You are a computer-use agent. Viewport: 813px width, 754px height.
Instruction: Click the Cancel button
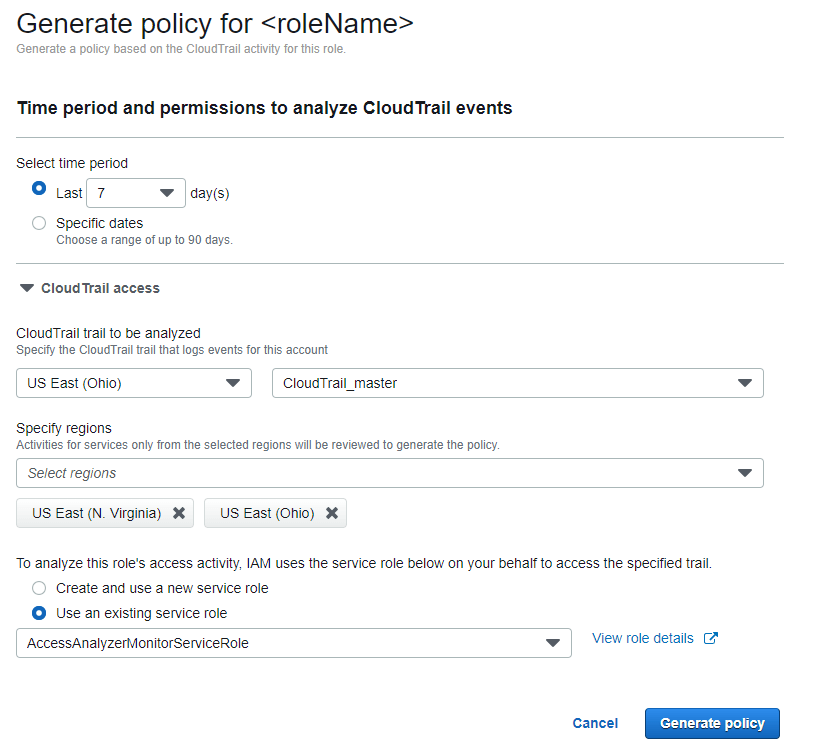click(595, 723)
